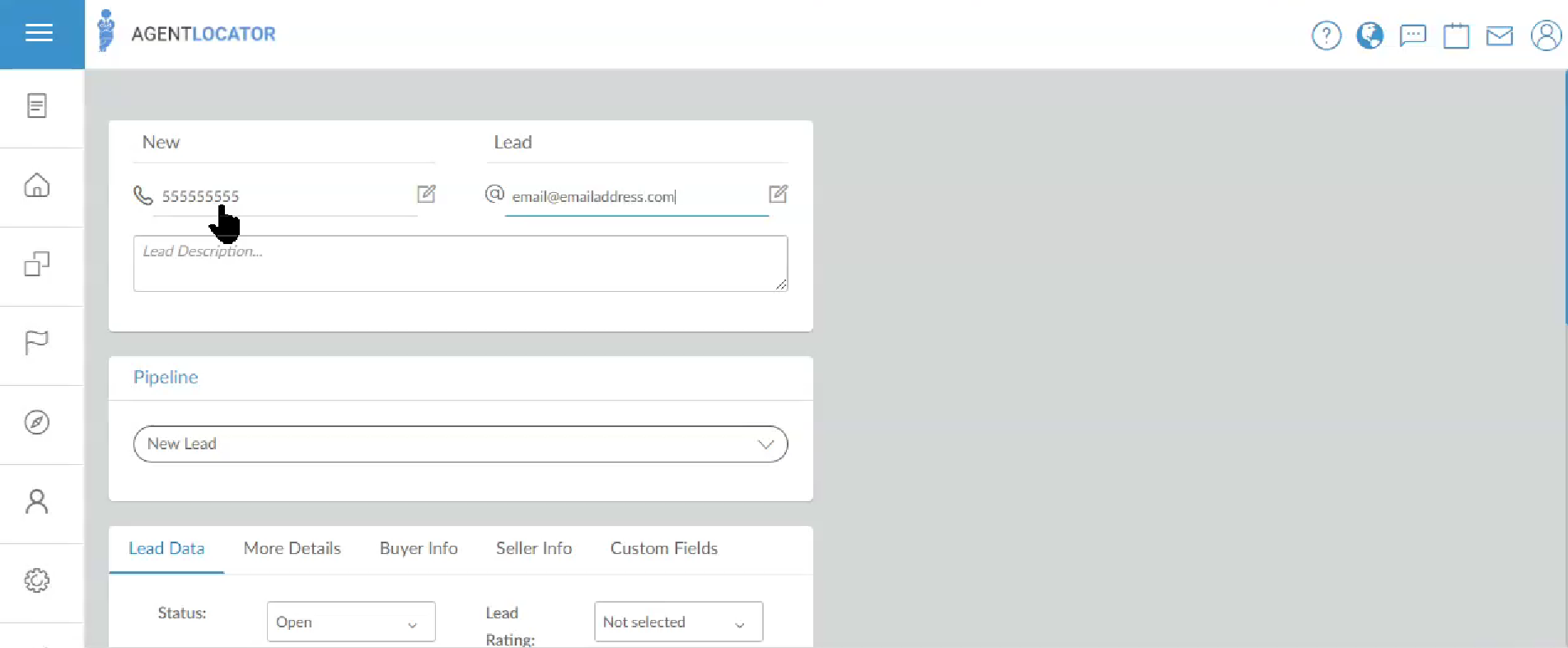This screenshot has height=648, width=1568.
Task: Open the Custom Fields tab
Action: [664, 548]
